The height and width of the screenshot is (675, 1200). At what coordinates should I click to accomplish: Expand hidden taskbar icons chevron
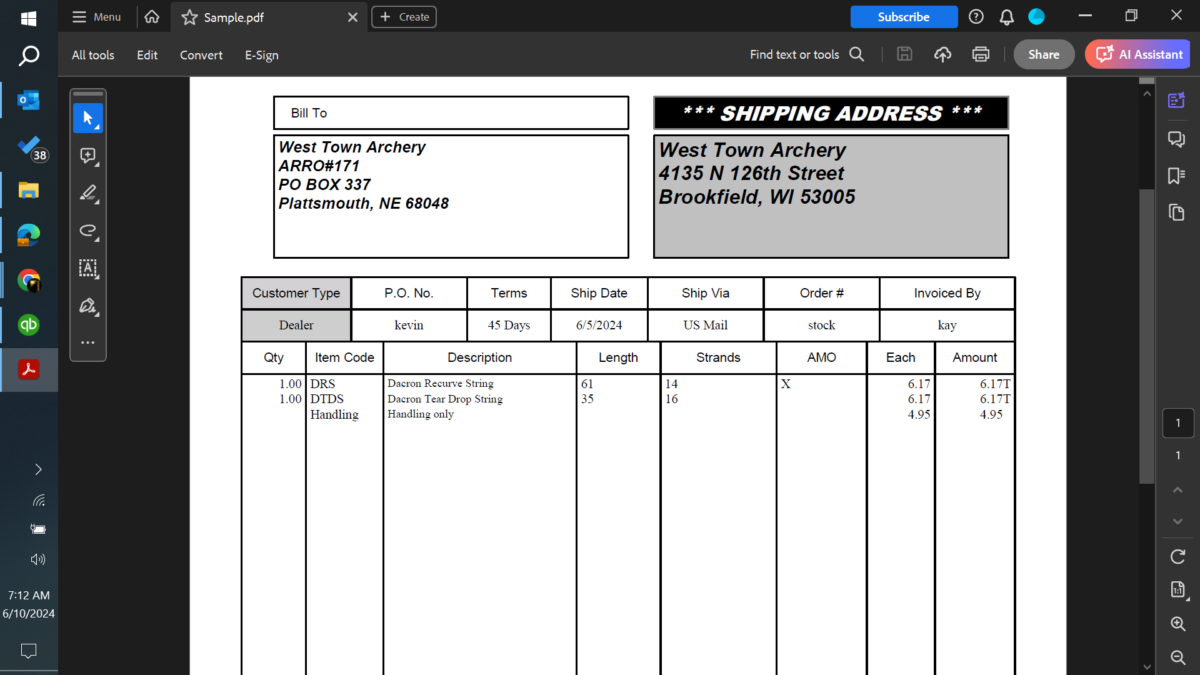(38, 469)
